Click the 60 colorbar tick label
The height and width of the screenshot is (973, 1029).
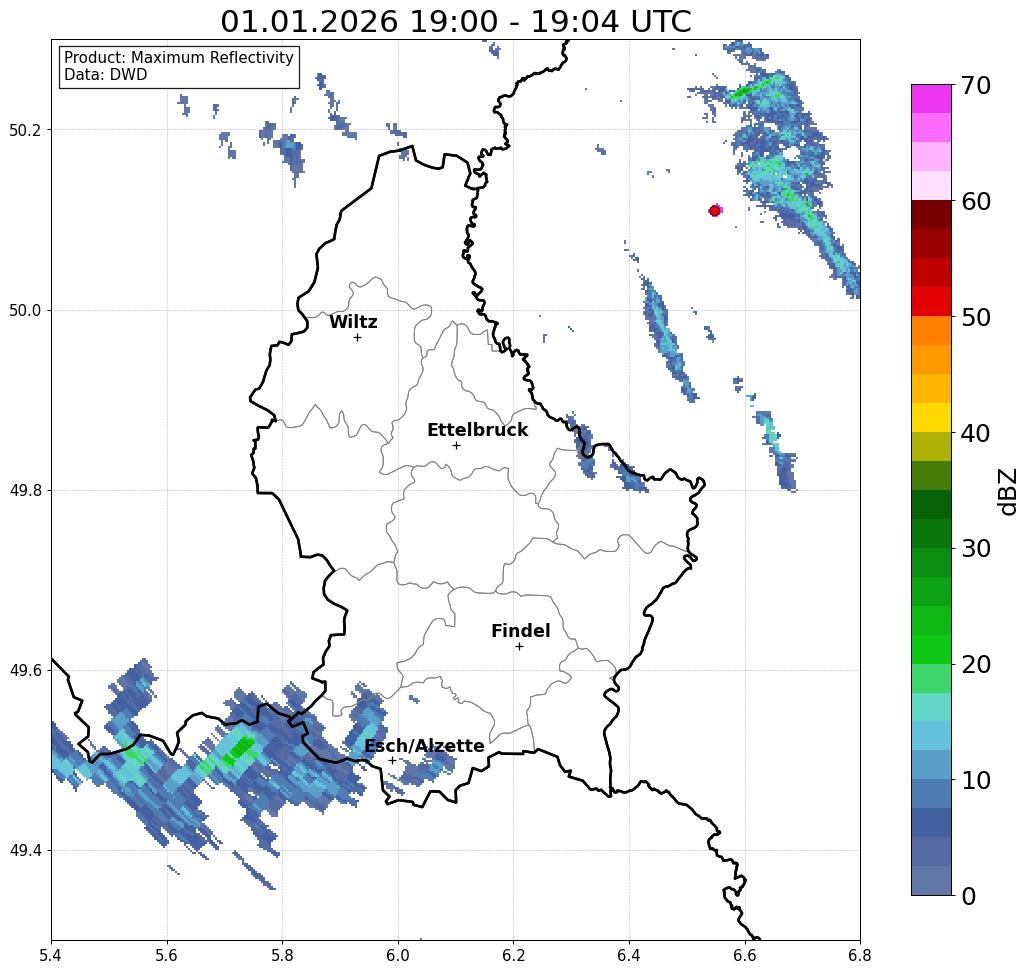coord(976,201)
